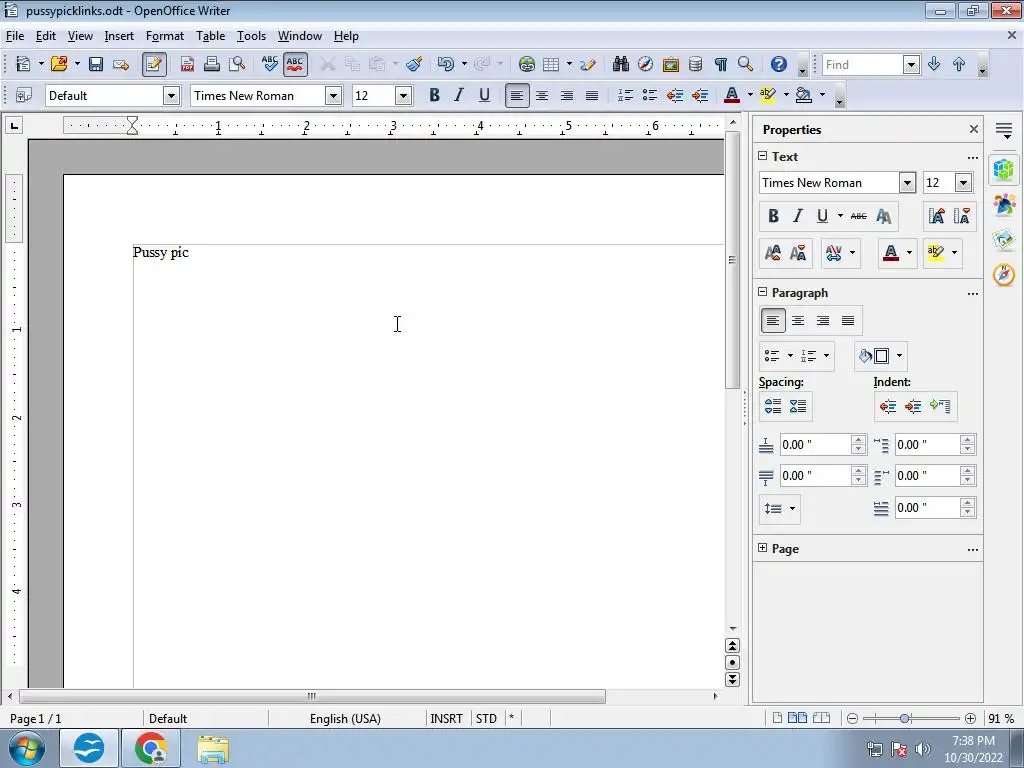Image resolution: width=1024 pixels, height=768 pixels.
Task: Open the sidebar Navigator tab icon
Action: coord(1004,275)
